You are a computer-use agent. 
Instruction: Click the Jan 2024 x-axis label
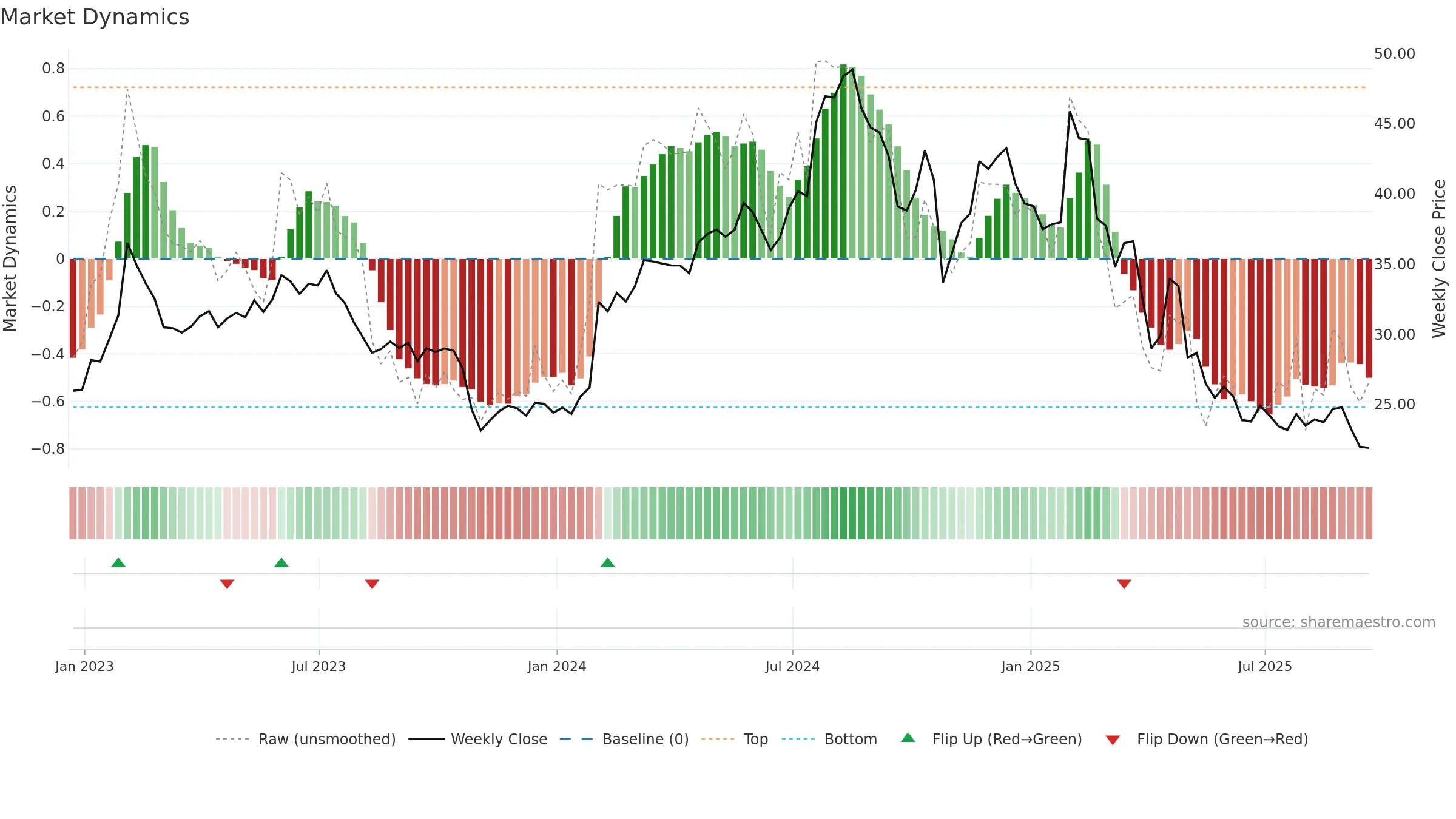pos(557,666)
